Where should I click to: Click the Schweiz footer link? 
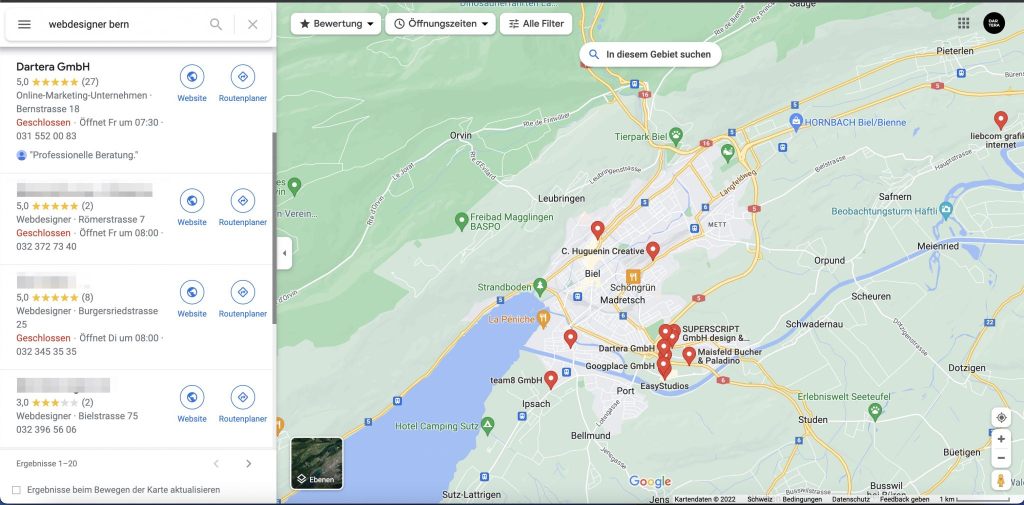[x=760, y=499]
